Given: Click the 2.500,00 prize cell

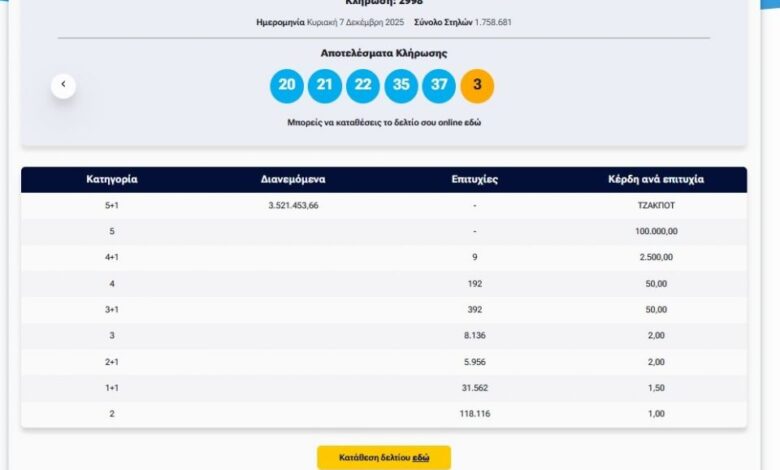Looking at the screenshot, I should coord(656,257).
